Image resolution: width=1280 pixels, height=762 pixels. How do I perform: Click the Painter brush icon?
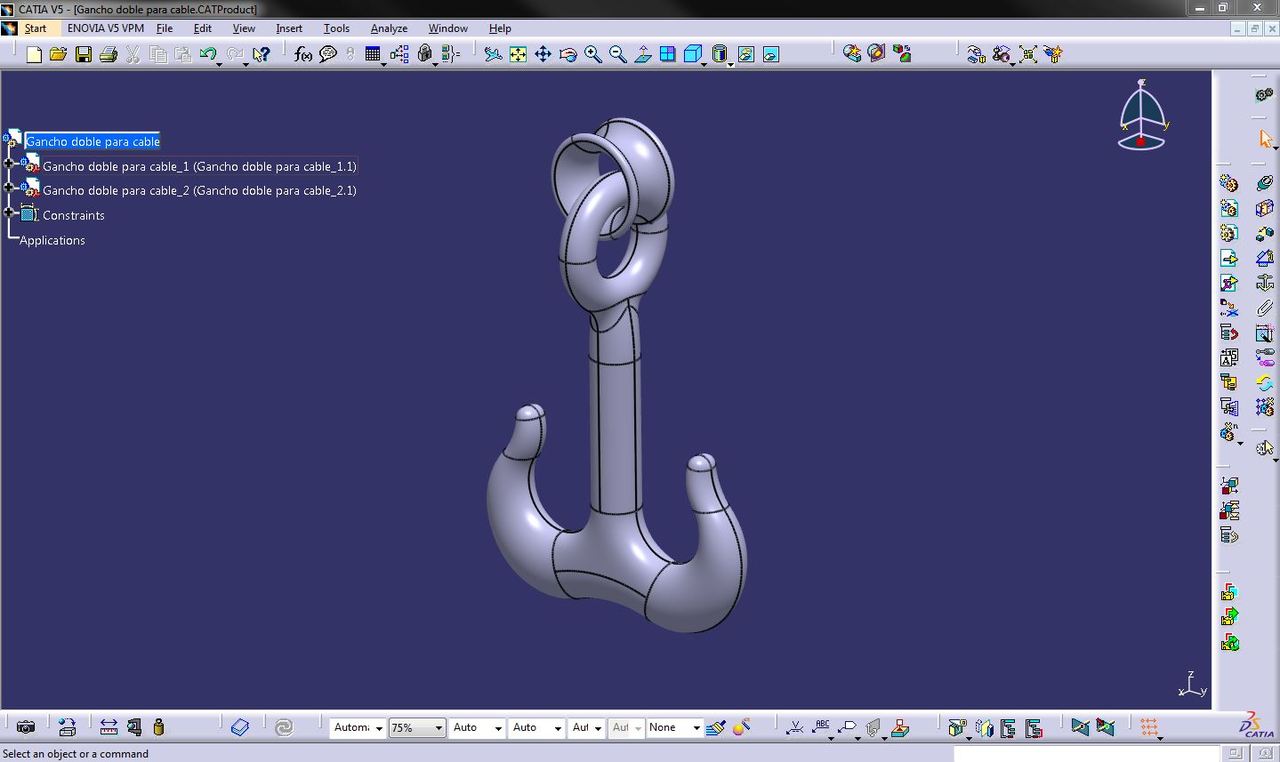coord(715,727)
